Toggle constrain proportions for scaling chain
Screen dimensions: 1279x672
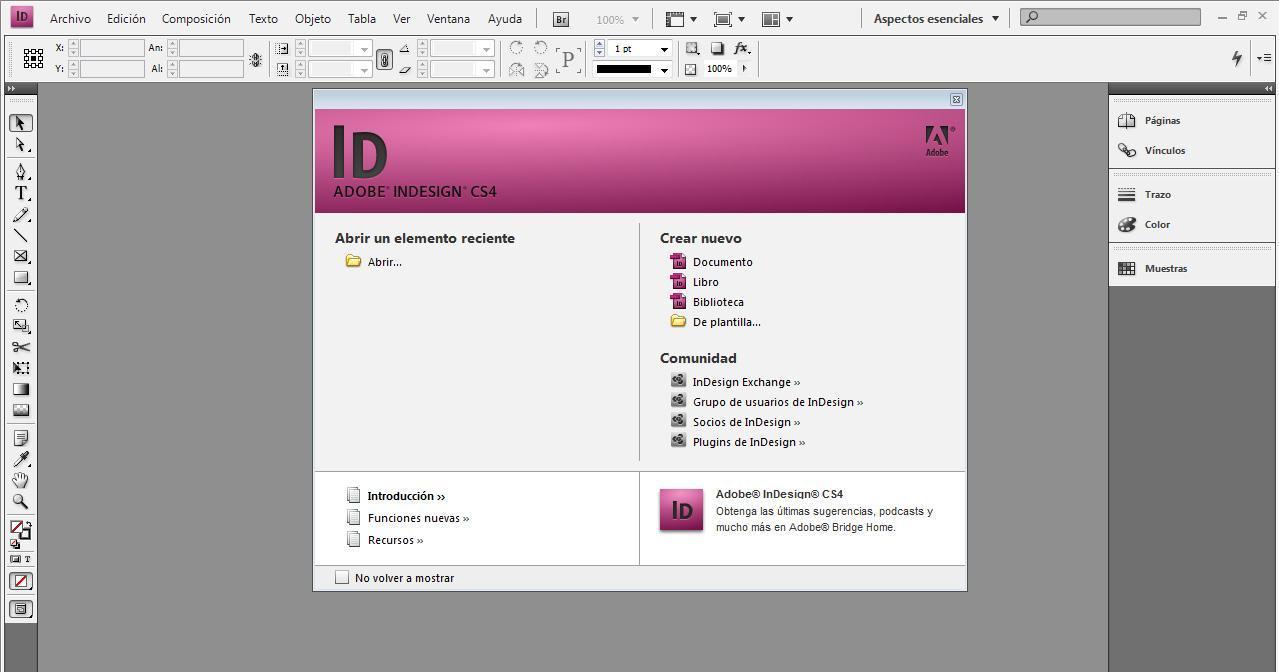384,59
